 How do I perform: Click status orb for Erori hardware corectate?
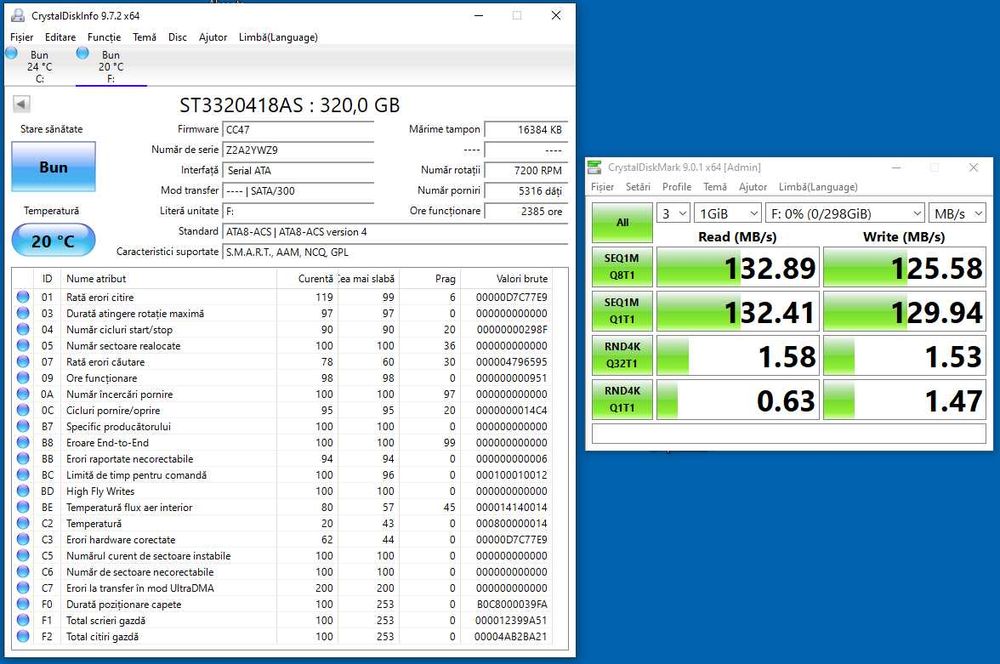click(23, 539)
